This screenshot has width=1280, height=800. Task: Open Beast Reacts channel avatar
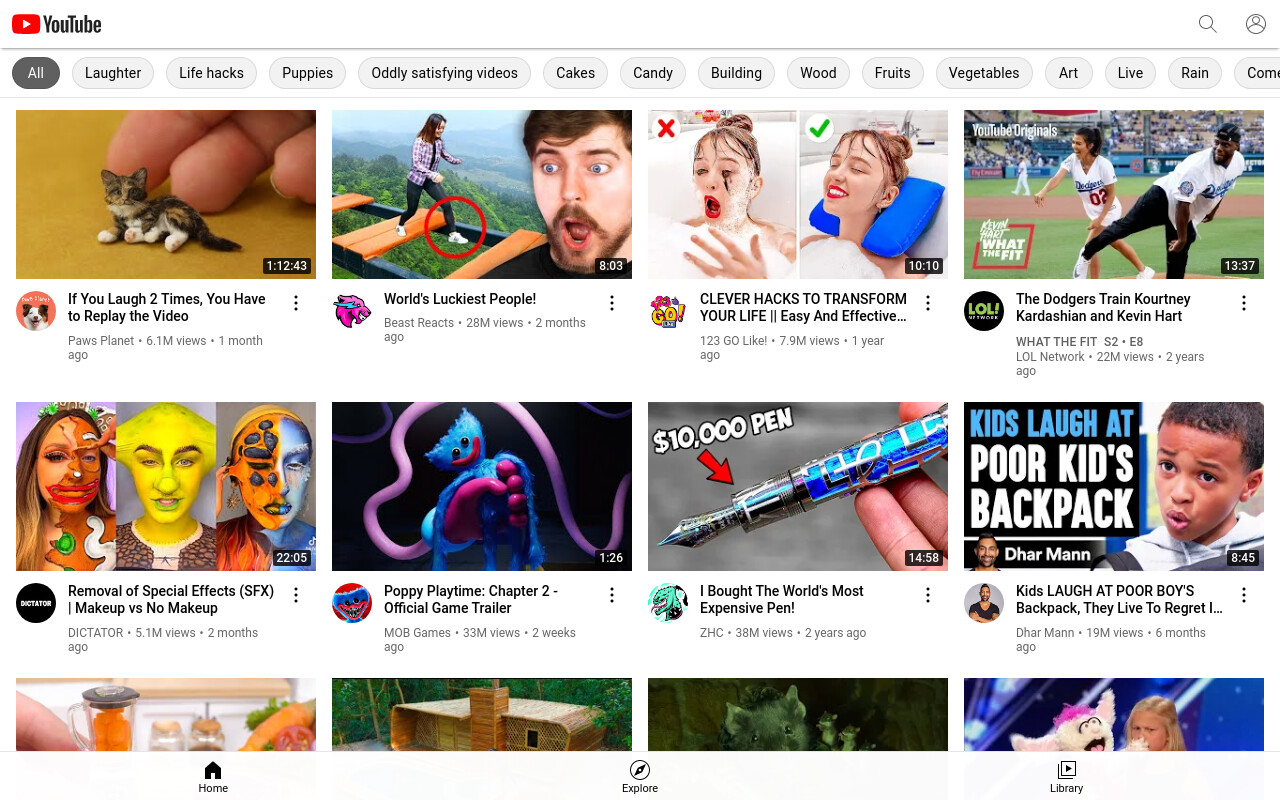pyautogui.click(x=352, y=311)
